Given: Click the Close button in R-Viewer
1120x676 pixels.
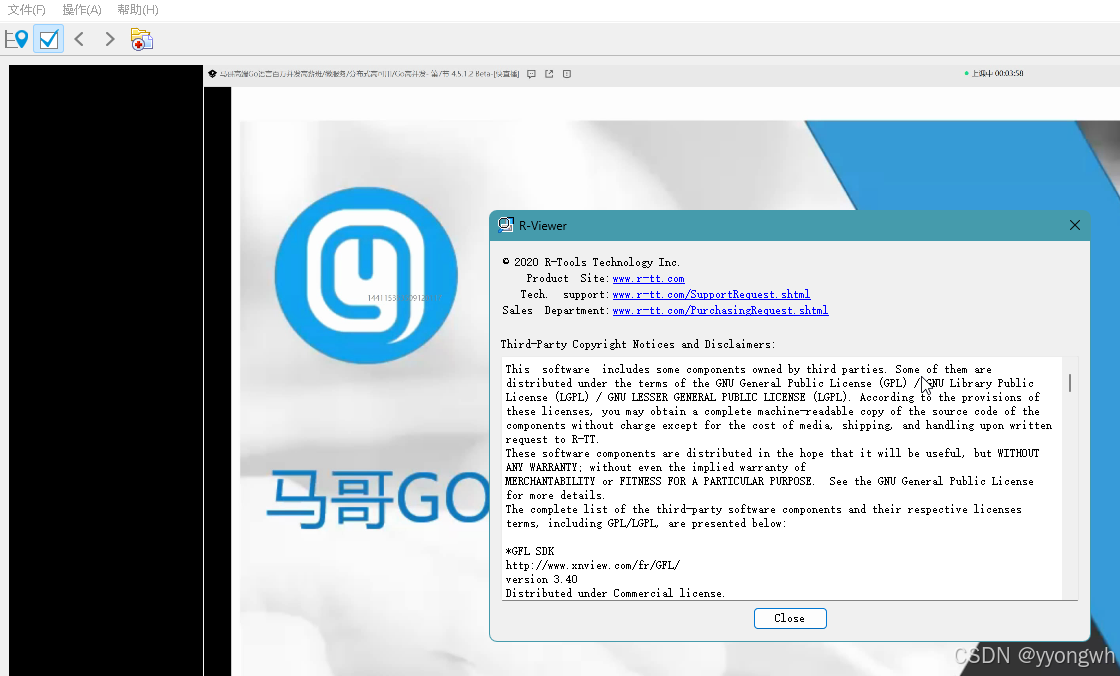Looking at the screenshot, I should [x=790, y=618].
